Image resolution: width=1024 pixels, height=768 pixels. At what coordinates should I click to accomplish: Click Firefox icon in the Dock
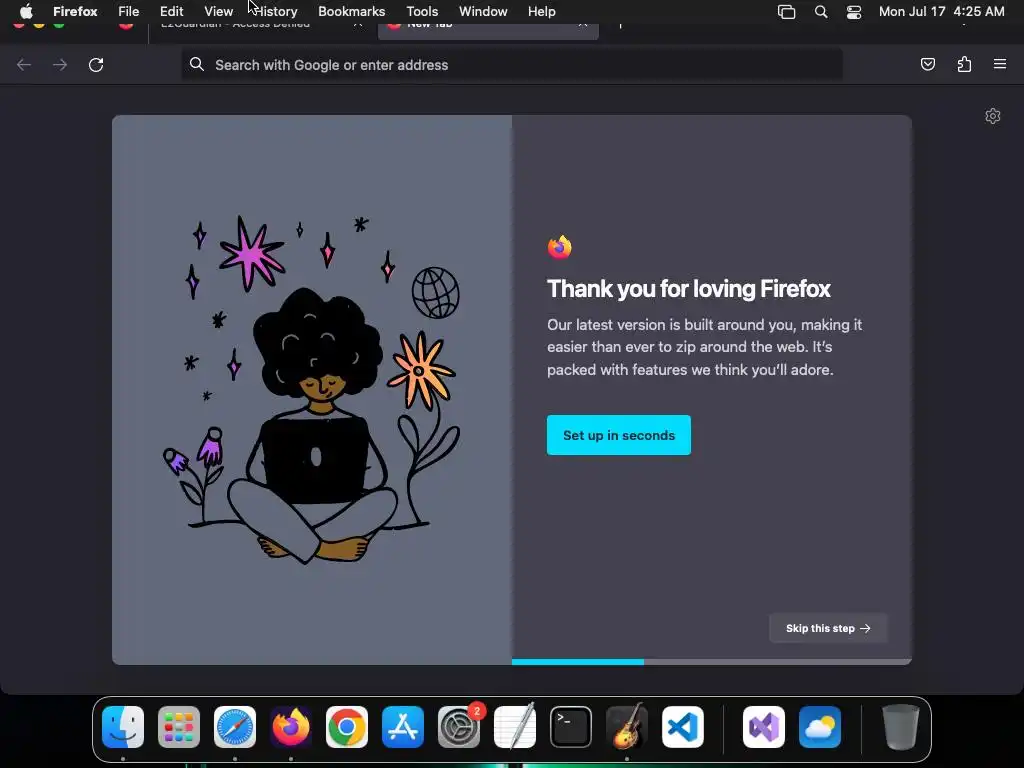[291, 727]
